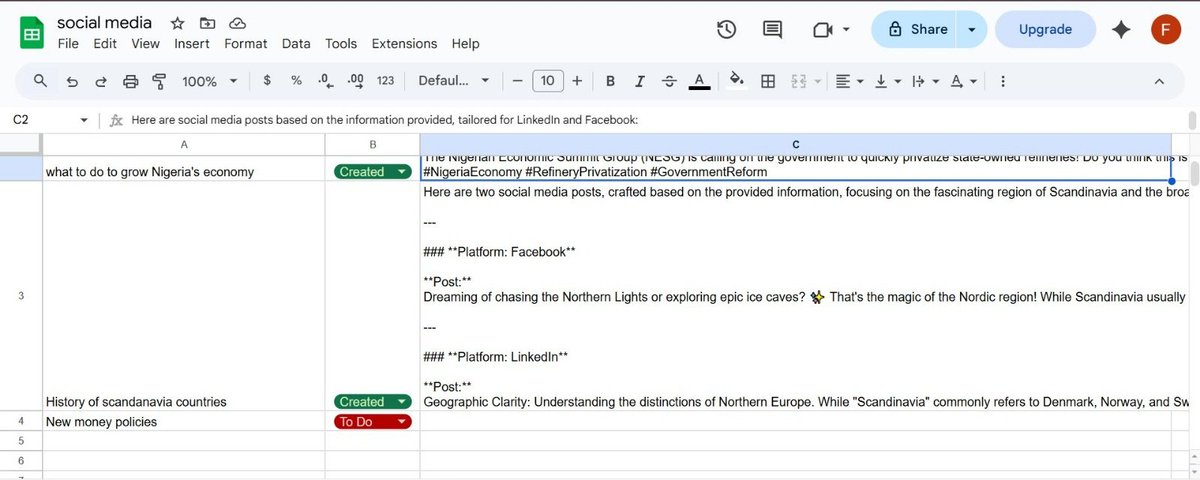Open the Format menu
This screenshot has width=1200, height=480.
(x=246, y=44)
